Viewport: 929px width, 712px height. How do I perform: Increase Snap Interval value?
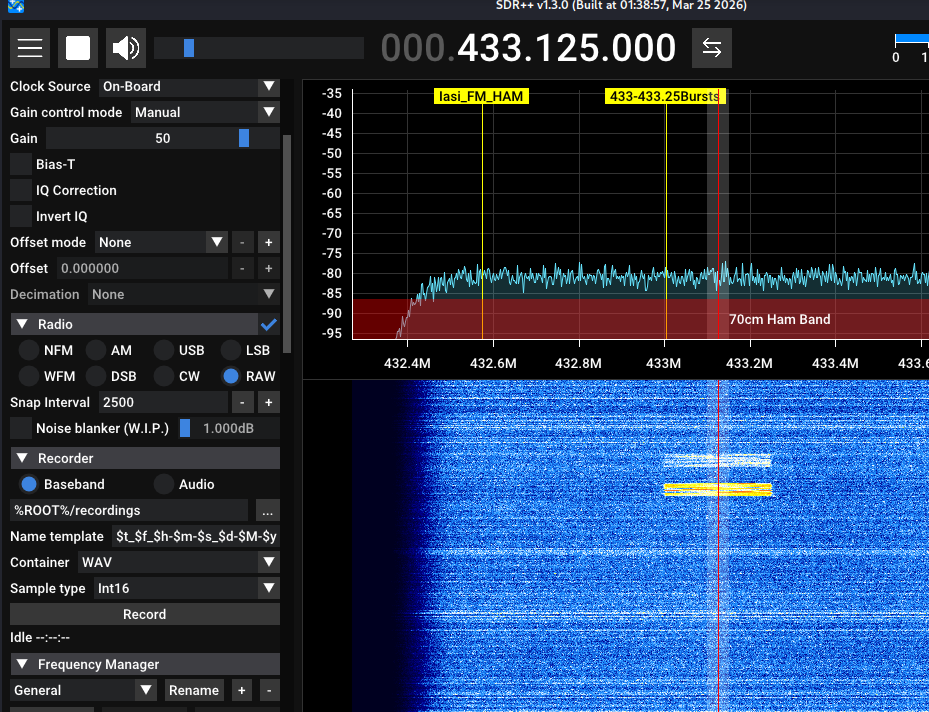(x=268, y=403)
